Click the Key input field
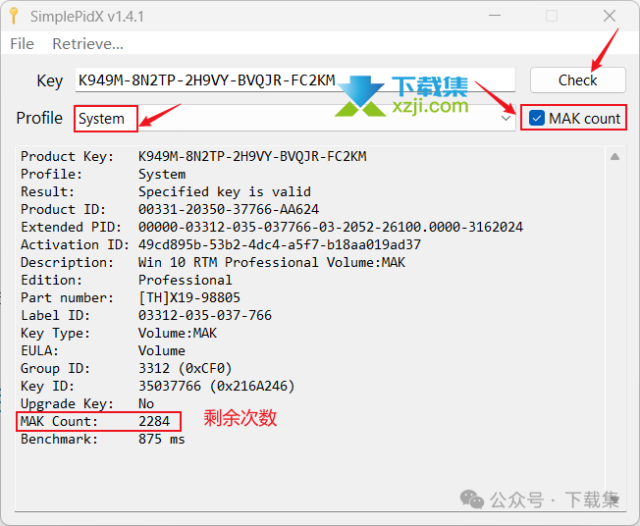This screenshot has height=526, width=640. coord(295,80)
